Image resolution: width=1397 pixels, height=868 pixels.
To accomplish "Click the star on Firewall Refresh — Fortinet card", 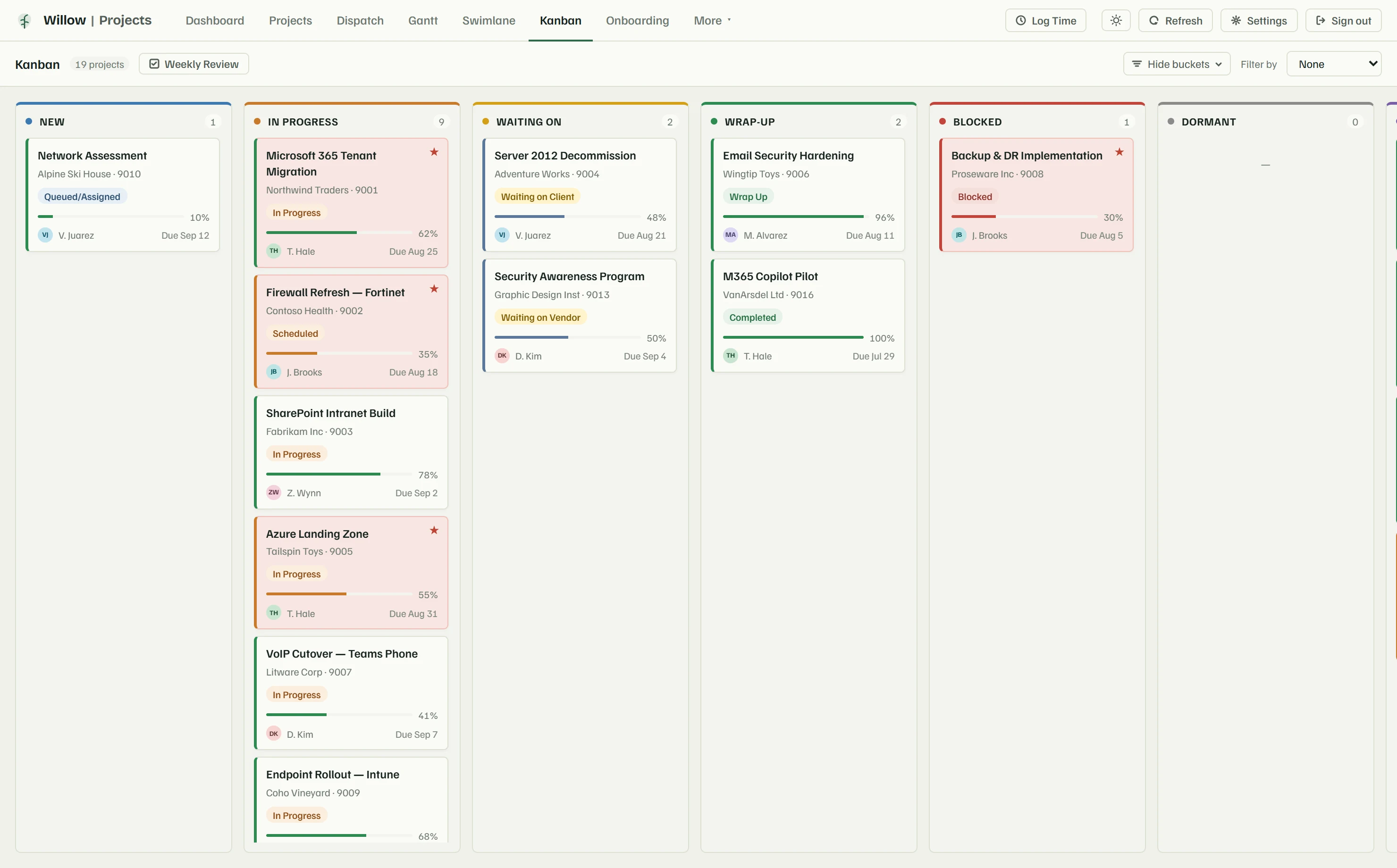I will [x=434, y=289].
